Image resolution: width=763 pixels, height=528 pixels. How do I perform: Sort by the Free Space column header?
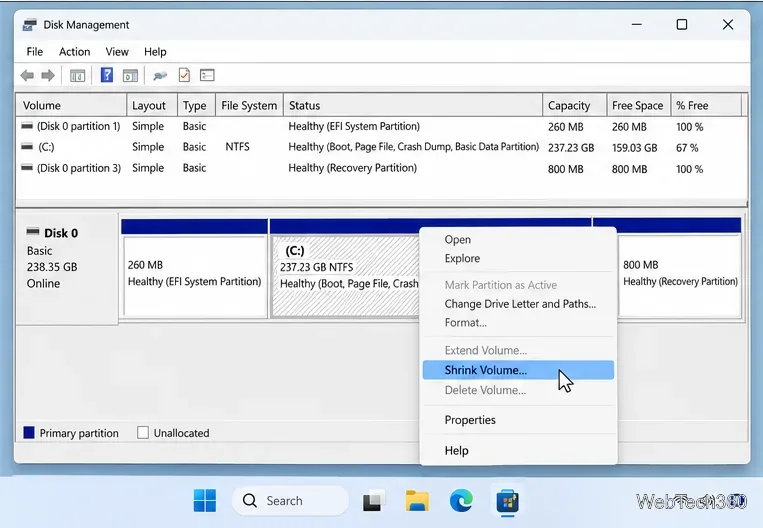coord(638,106)
